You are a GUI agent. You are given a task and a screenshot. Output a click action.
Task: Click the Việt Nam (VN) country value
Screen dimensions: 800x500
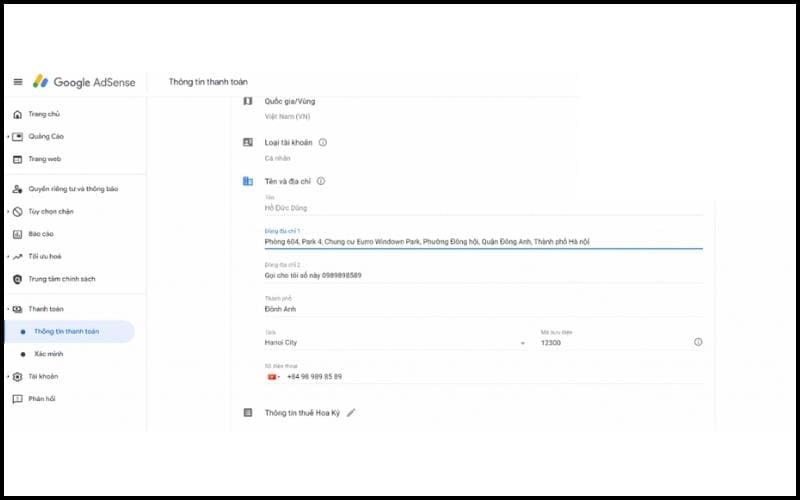coord(287,117)
